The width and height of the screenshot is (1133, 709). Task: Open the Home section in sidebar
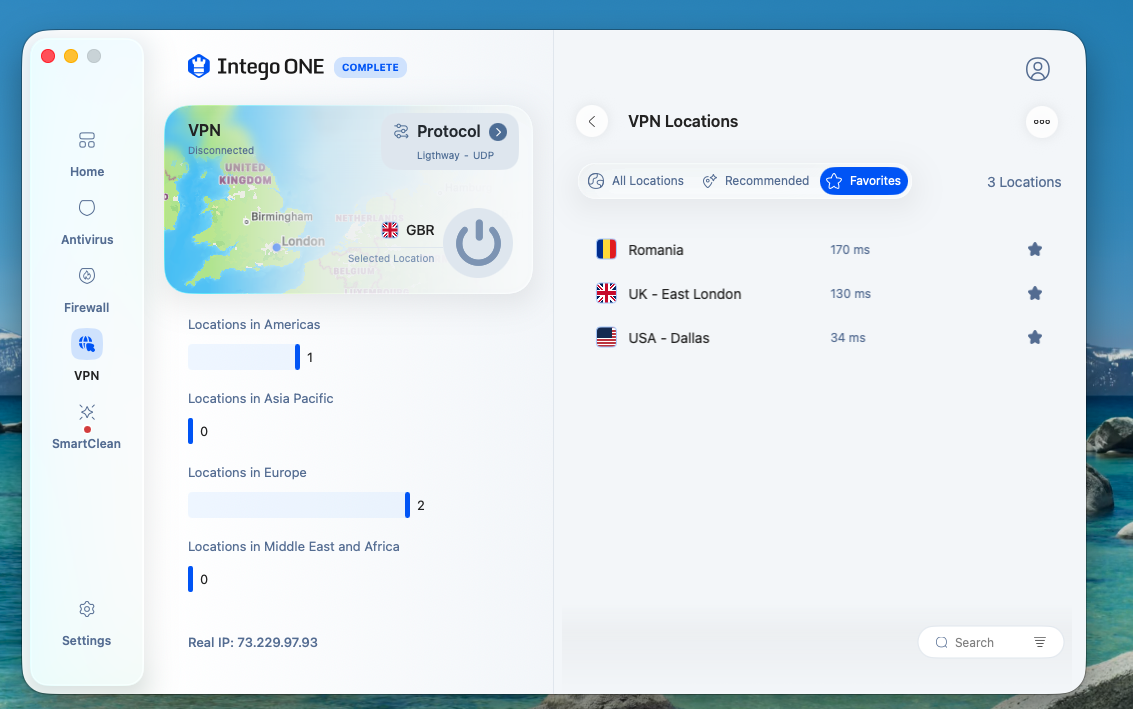click(x=87, y=154)
